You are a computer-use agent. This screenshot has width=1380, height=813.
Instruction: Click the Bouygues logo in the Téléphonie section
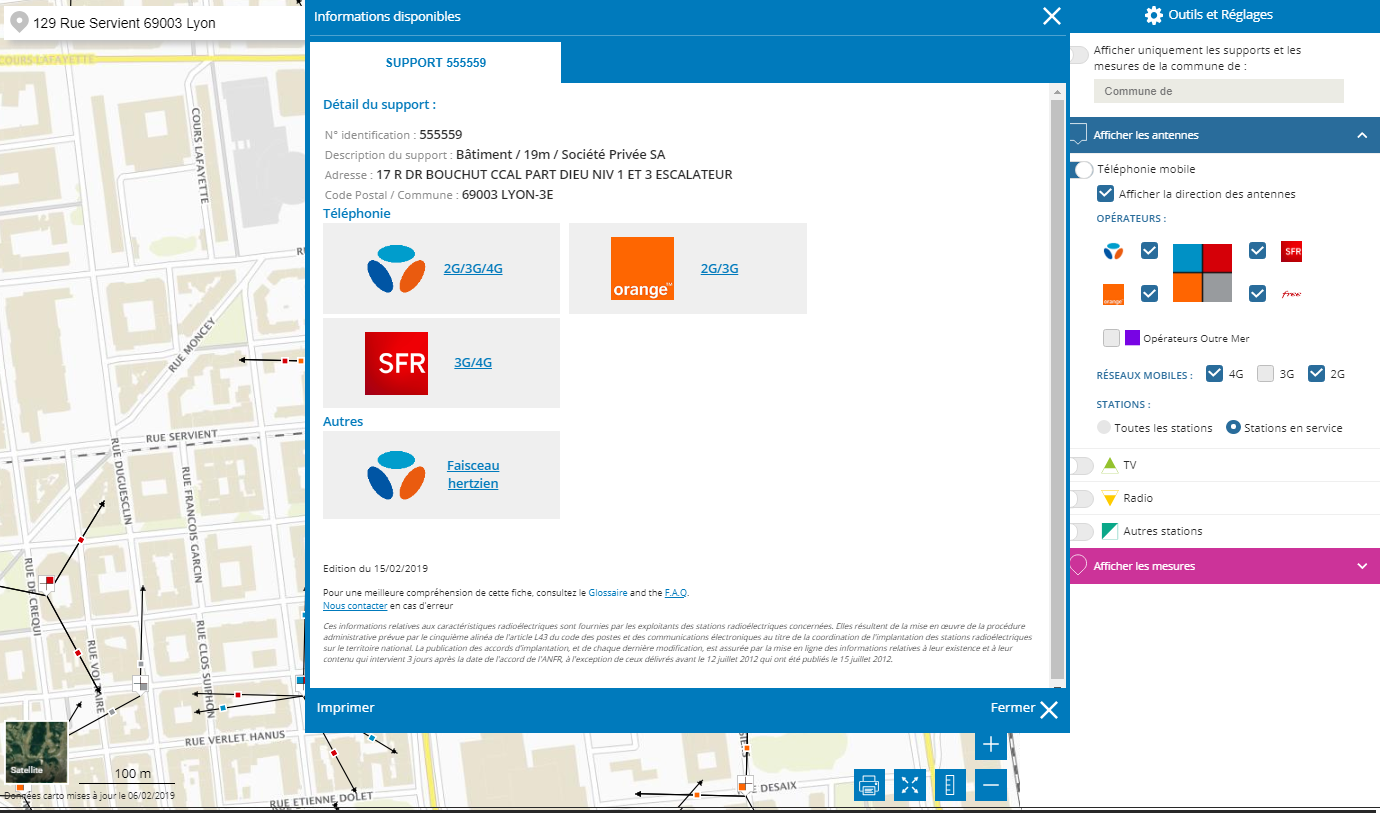tap(397, 268)
